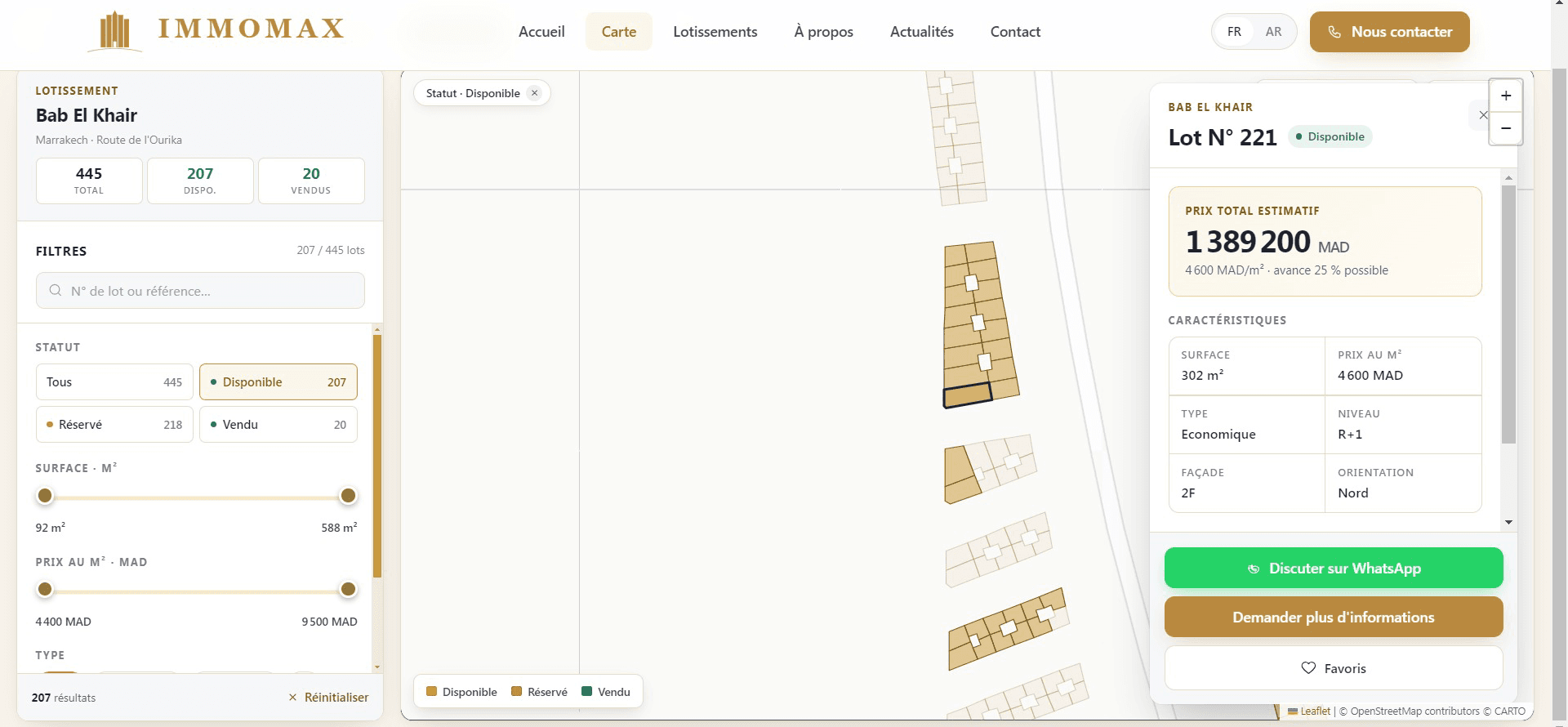
Task: Click the maximum price per m² handle
Action: click(348, 589)
